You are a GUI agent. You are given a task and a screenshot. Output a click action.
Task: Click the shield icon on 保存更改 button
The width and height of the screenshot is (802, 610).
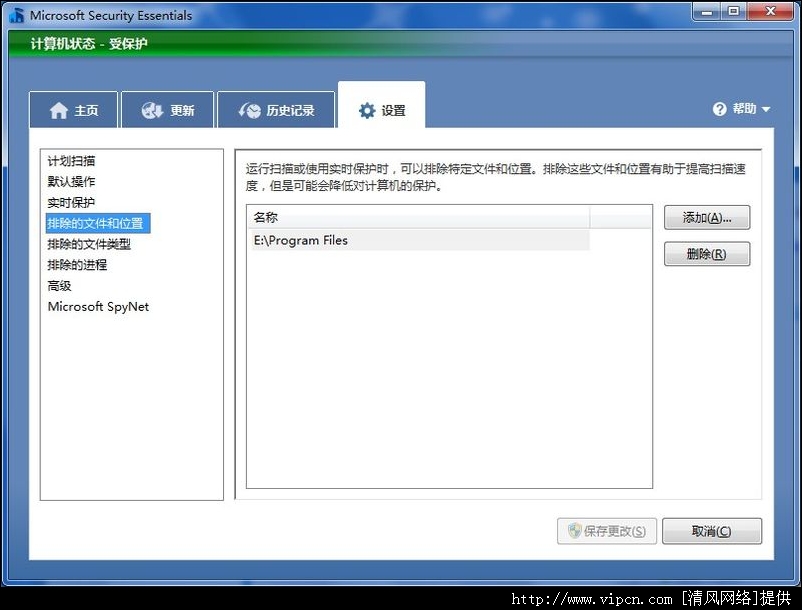coord(575,531)
